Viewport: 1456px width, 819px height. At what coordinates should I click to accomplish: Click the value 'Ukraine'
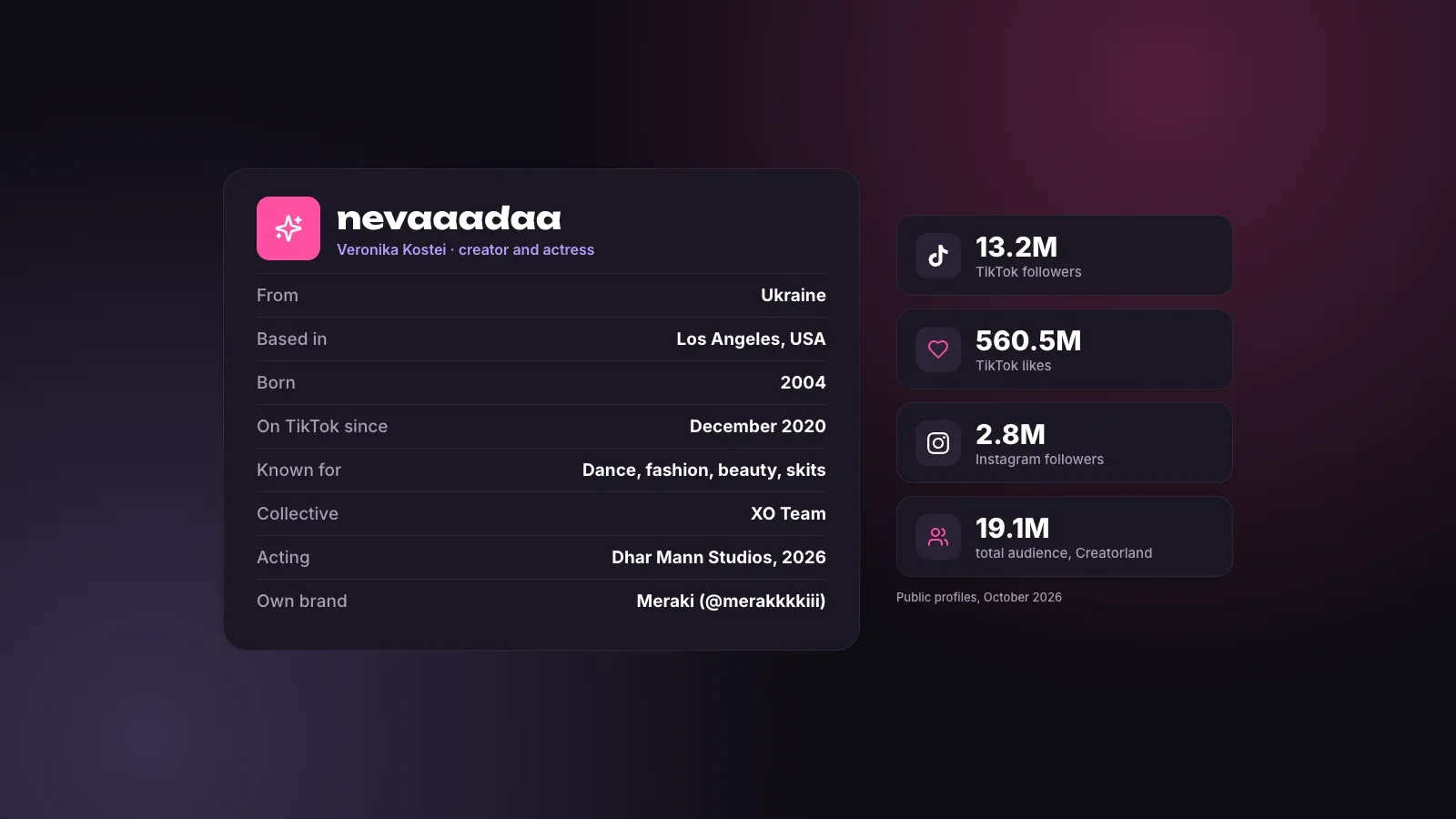coord(794,295)
